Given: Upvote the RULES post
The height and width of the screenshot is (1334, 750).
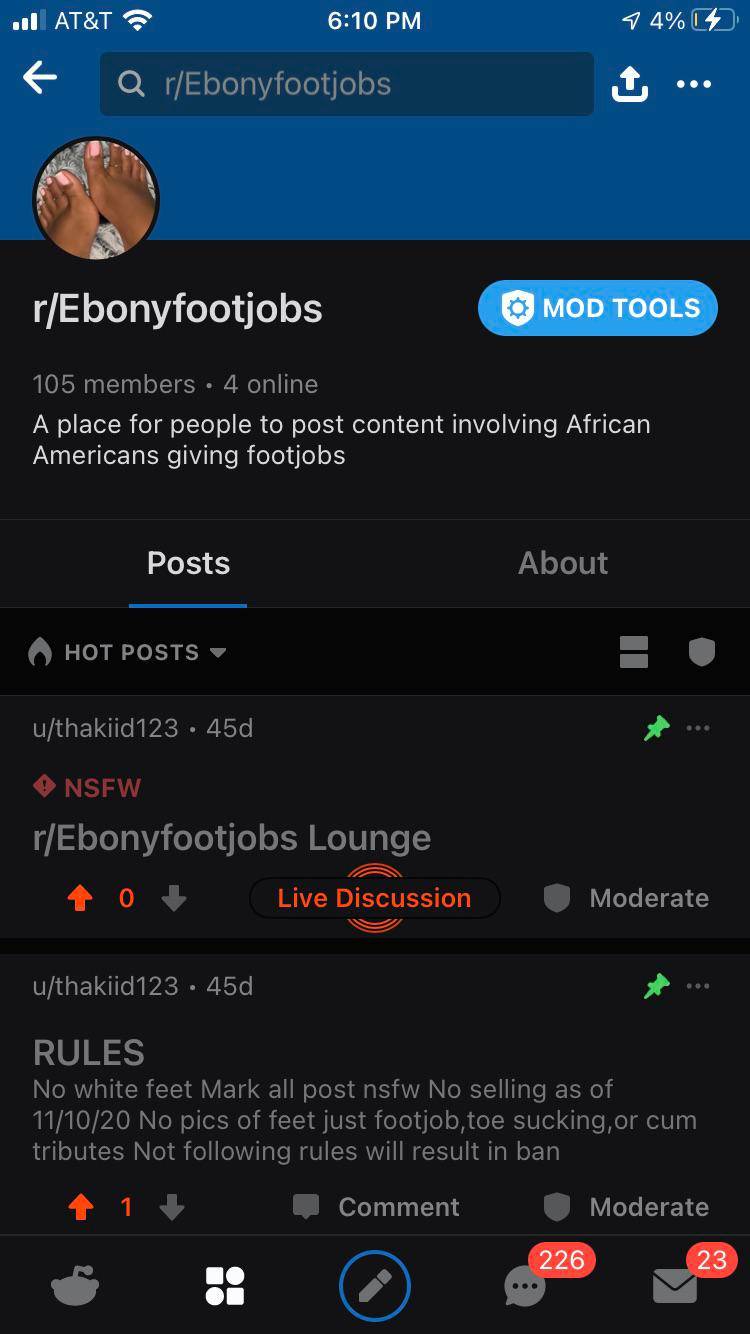Looking at the screenshot, I should pyautogui.click(x=80, y=1208).
